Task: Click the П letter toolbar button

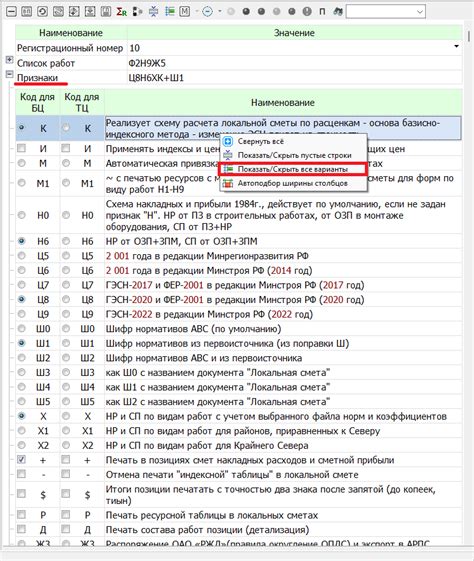Action: [x=322, y=11]
